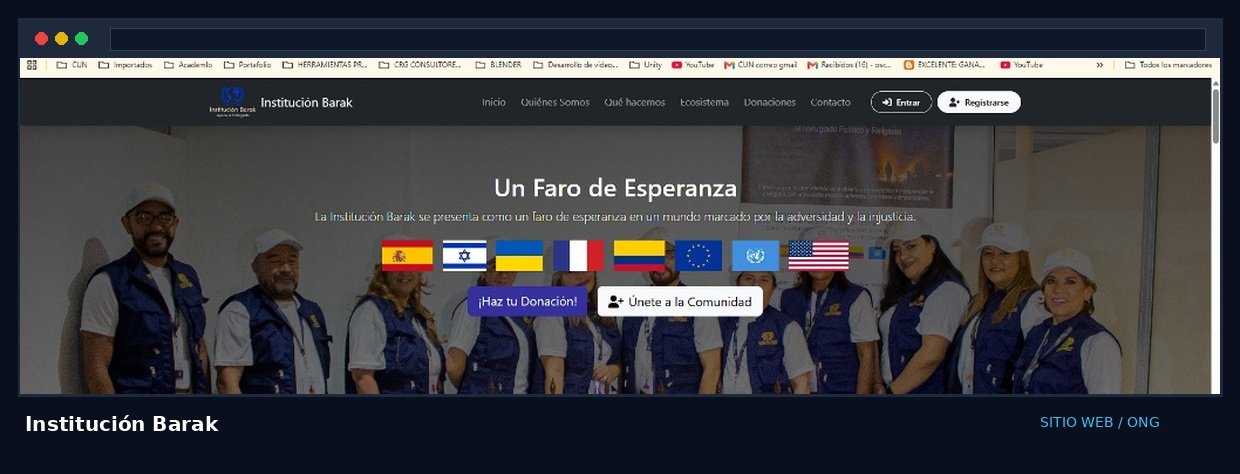Image resolution: width=1240 pixels, height=474 pixels.
Task: Select the Colombia flag
Action: [x=639, y=255]
